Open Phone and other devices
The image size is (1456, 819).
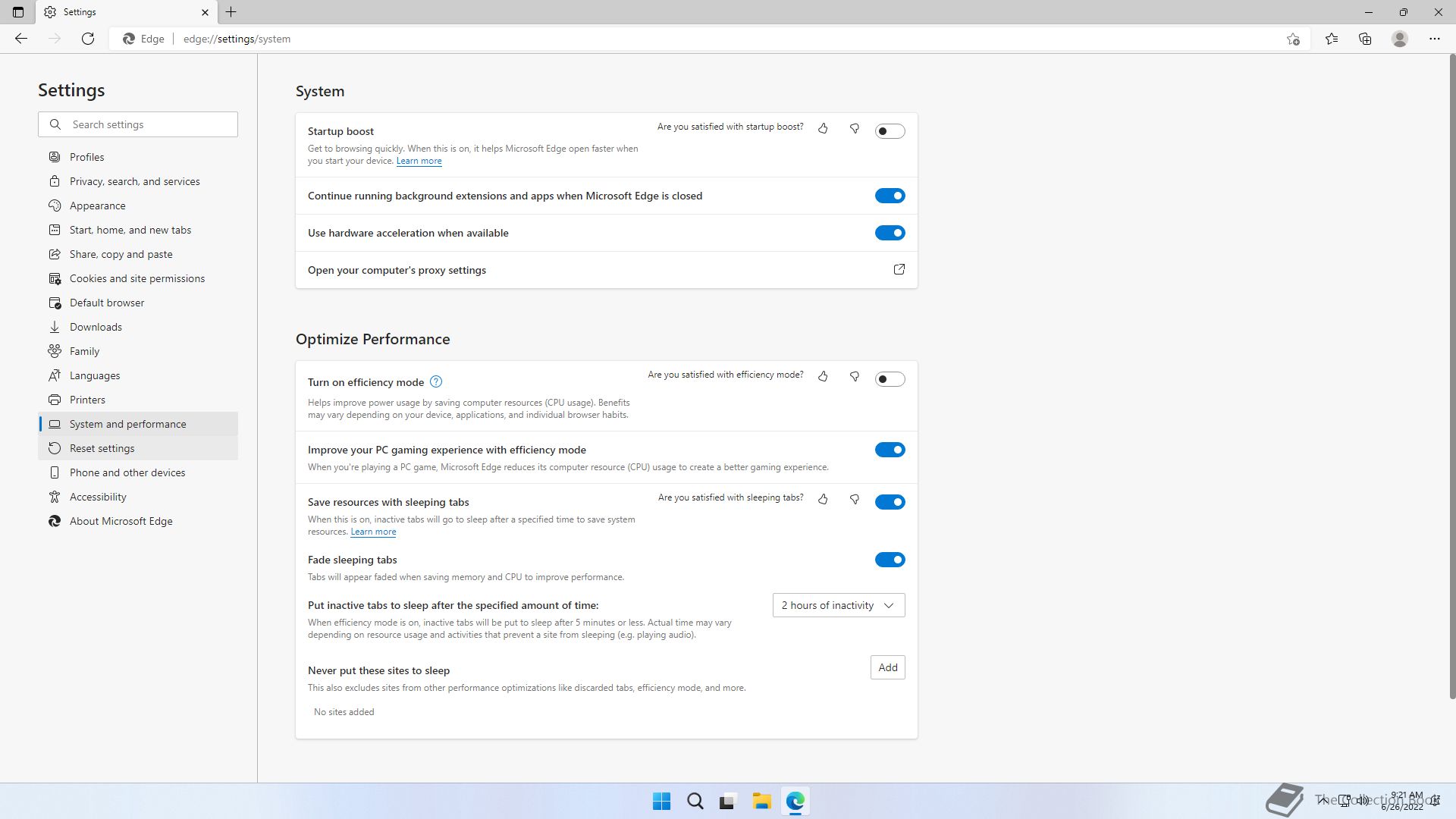coord(138,472)
